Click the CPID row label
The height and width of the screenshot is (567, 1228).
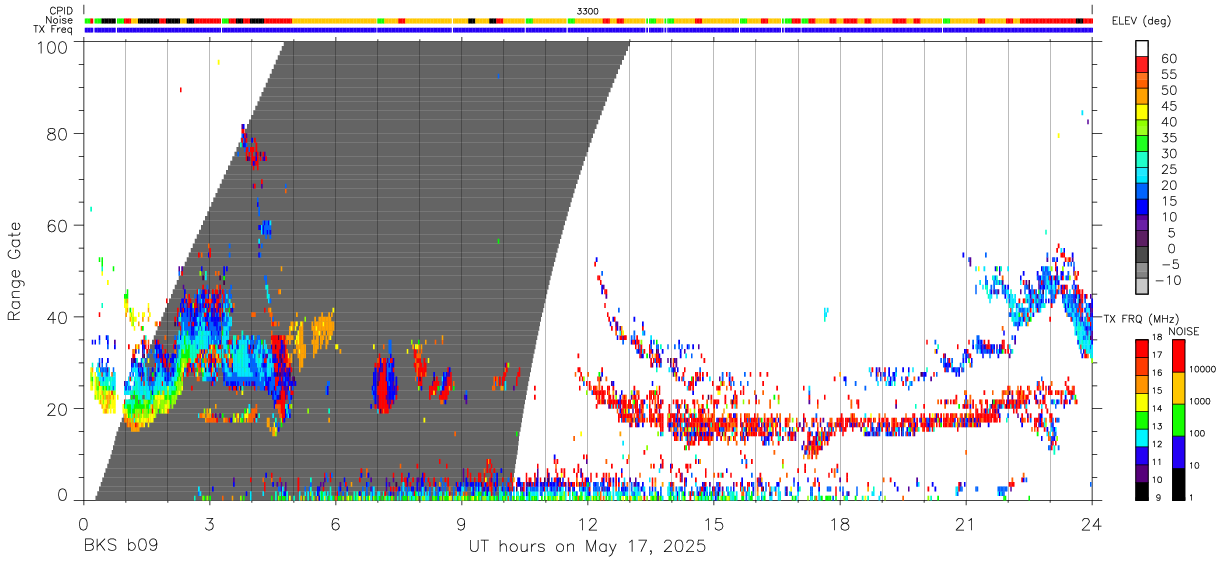pos(60,11)
